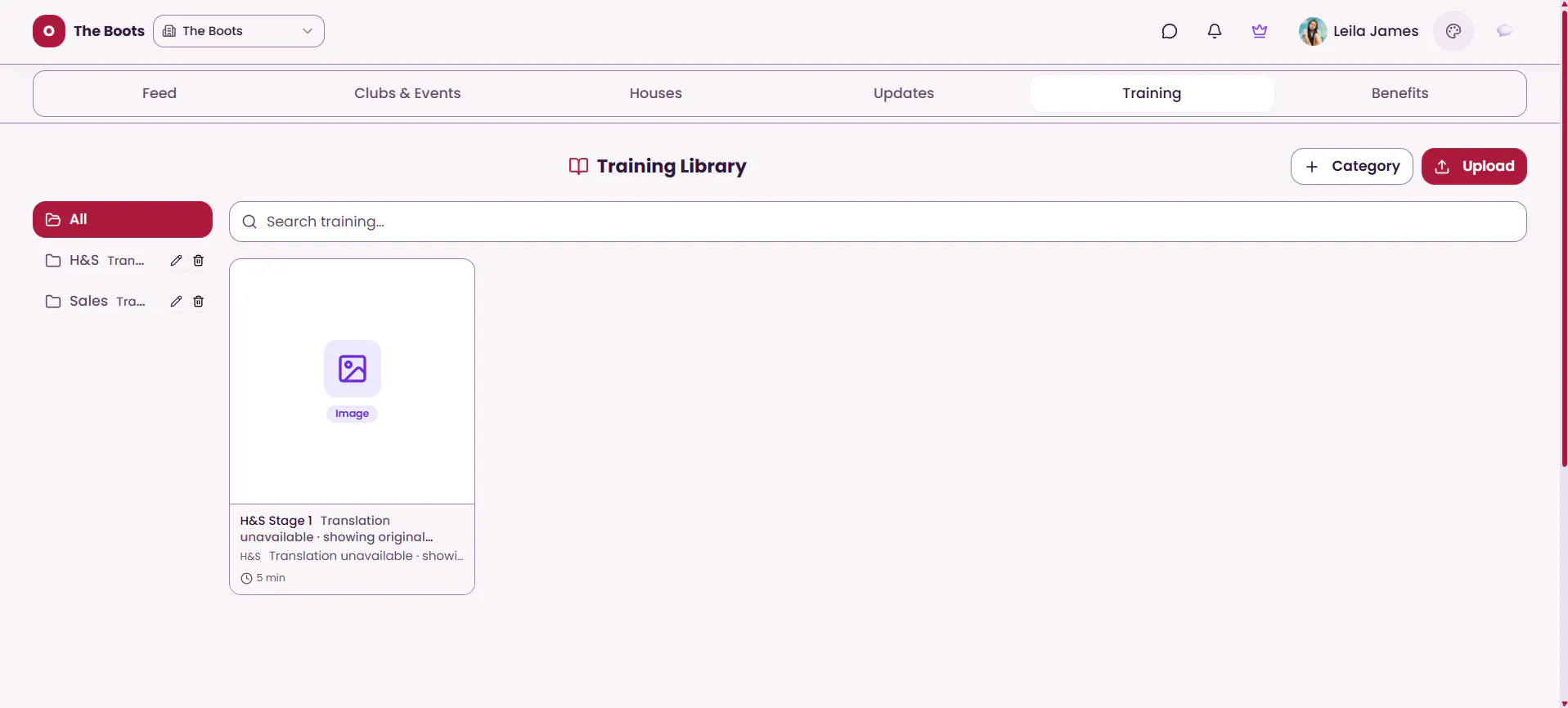Click the 5 min duration label
Image resolution: width=1568 pixels, height=708 pixels.
(x=263, y=578)
